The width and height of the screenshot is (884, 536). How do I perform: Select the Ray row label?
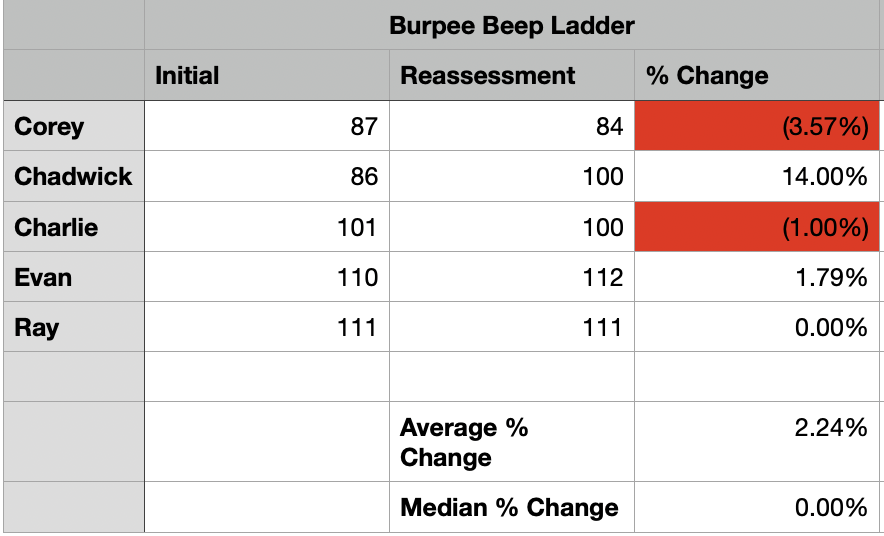click(74, 327)
